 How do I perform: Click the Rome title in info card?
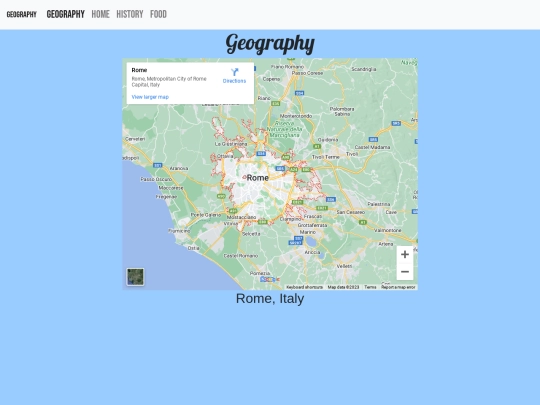pyautogui.click(x=139, y=70)
